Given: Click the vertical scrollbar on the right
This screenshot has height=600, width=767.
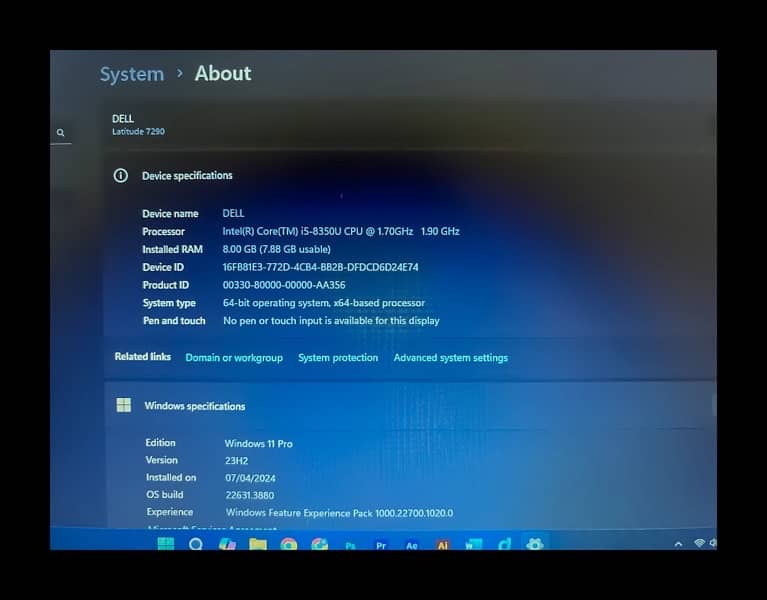Looking at the screenshot, I should coord(713,403).
